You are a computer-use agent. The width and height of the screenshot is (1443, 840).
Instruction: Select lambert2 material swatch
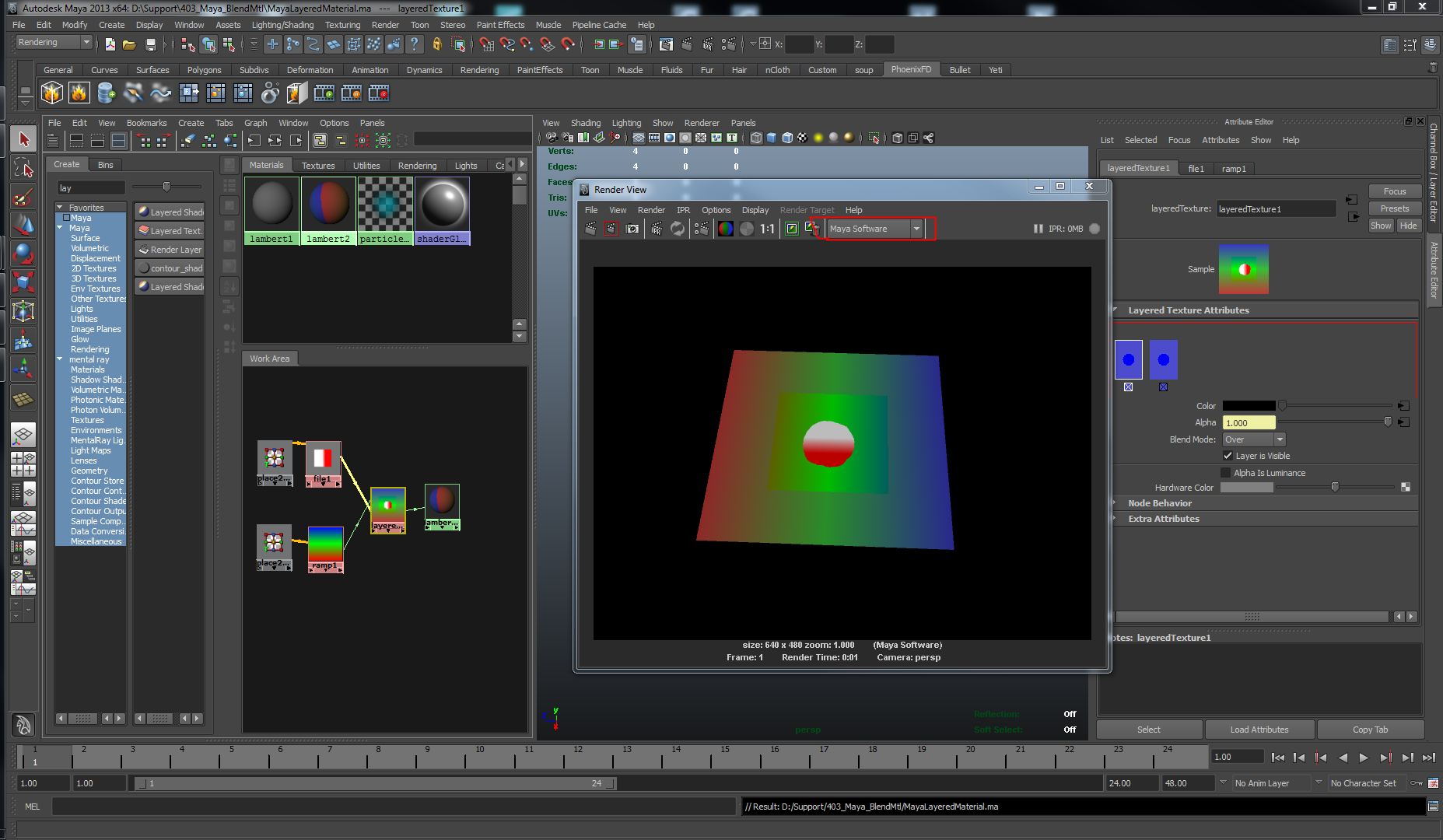coord(327,211)
